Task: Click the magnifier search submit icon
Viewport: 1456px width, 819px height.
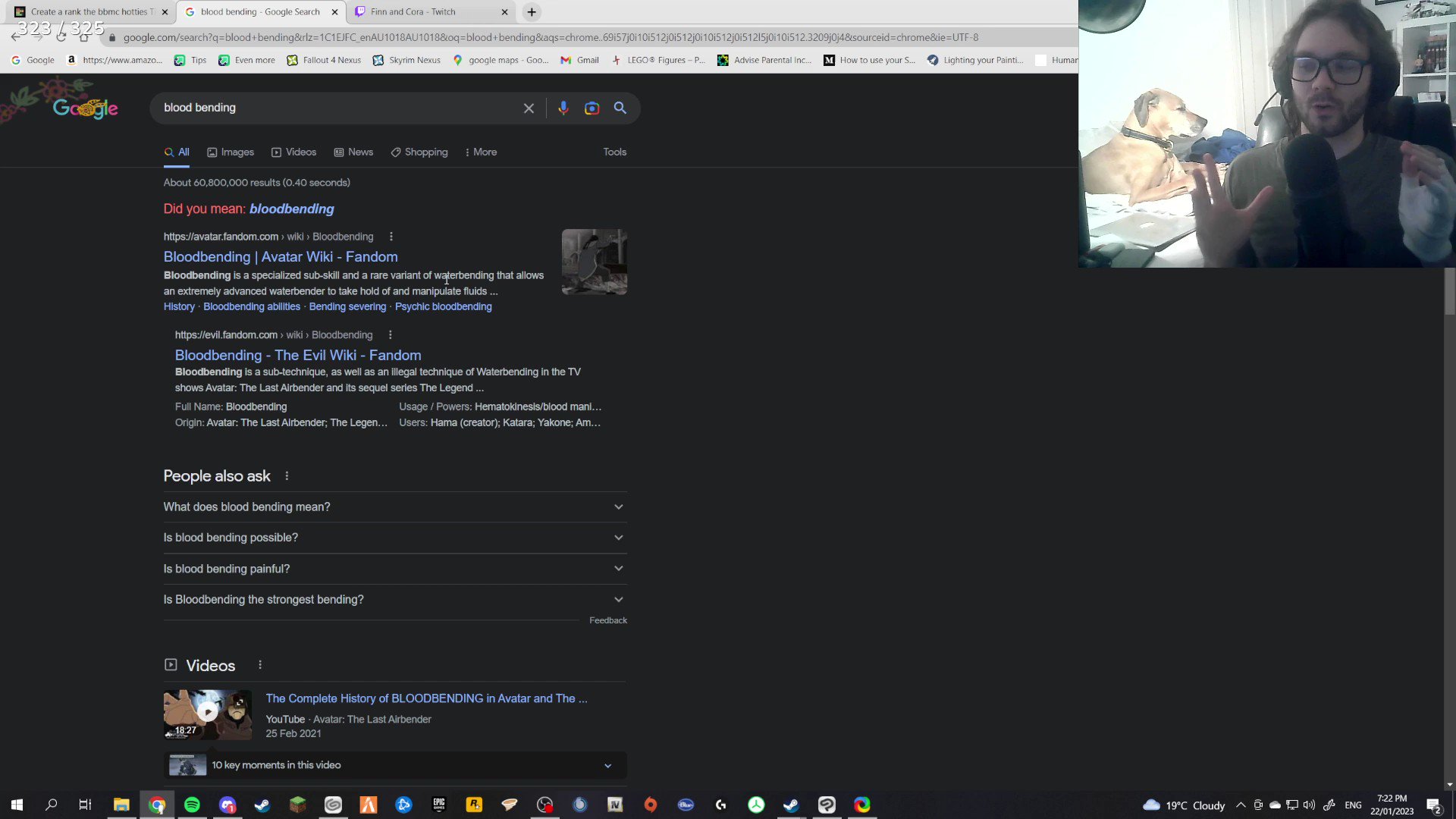Action: click(x=620, y=108)
